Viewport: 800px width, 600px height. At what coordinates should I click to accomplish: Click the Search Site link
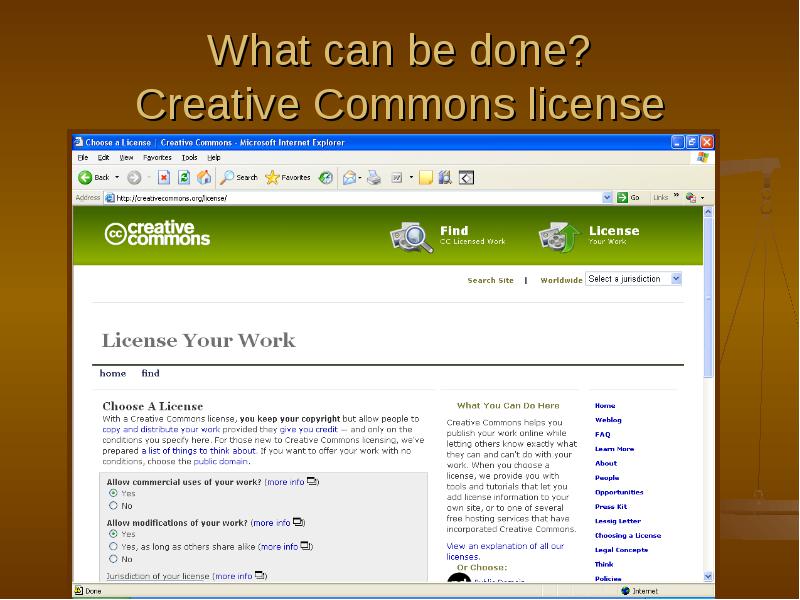click(x=490, y=280)
